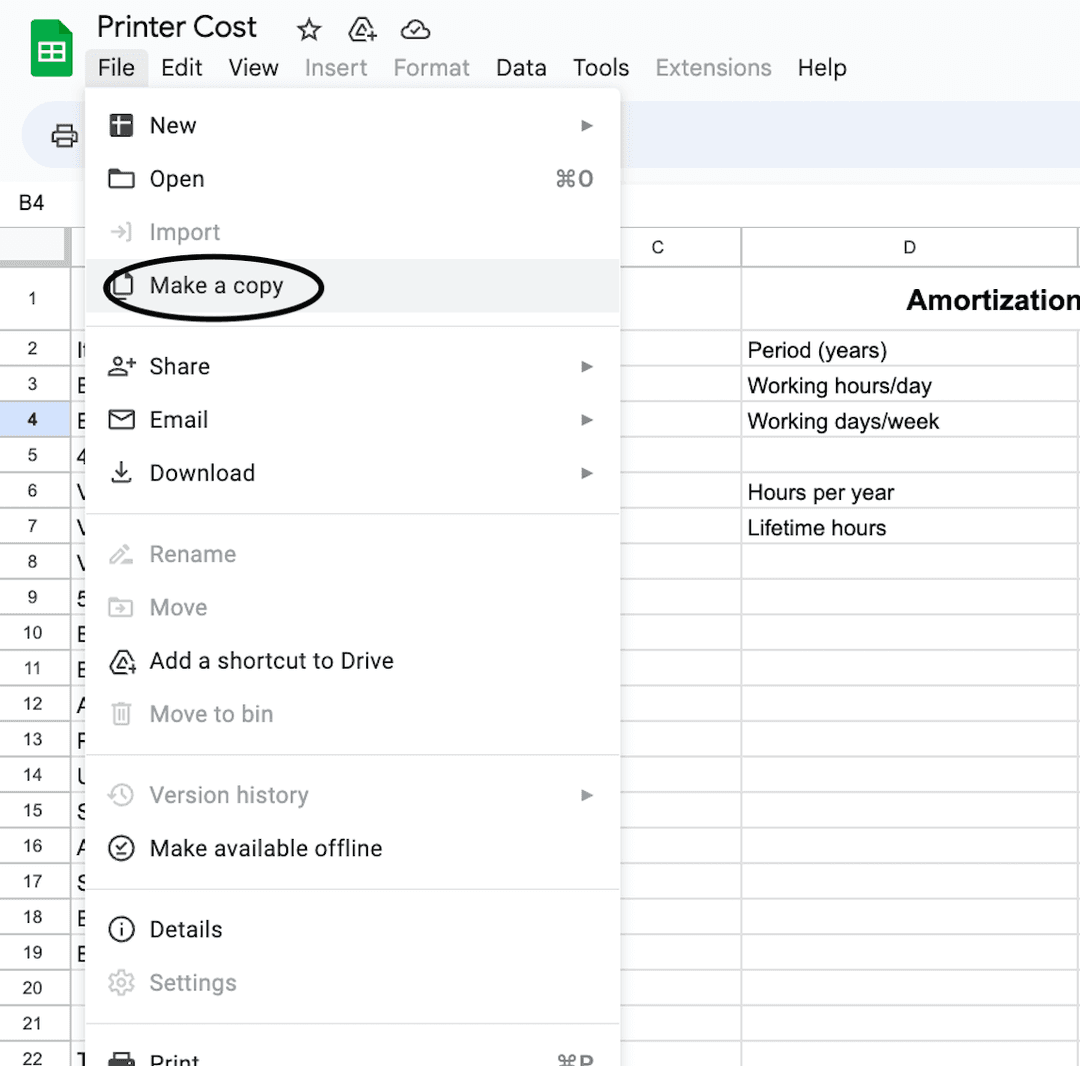Click the Move folder icon
Image resolution: width=1080 pixels, height=1066 pixels.
[x=121, y=607]
